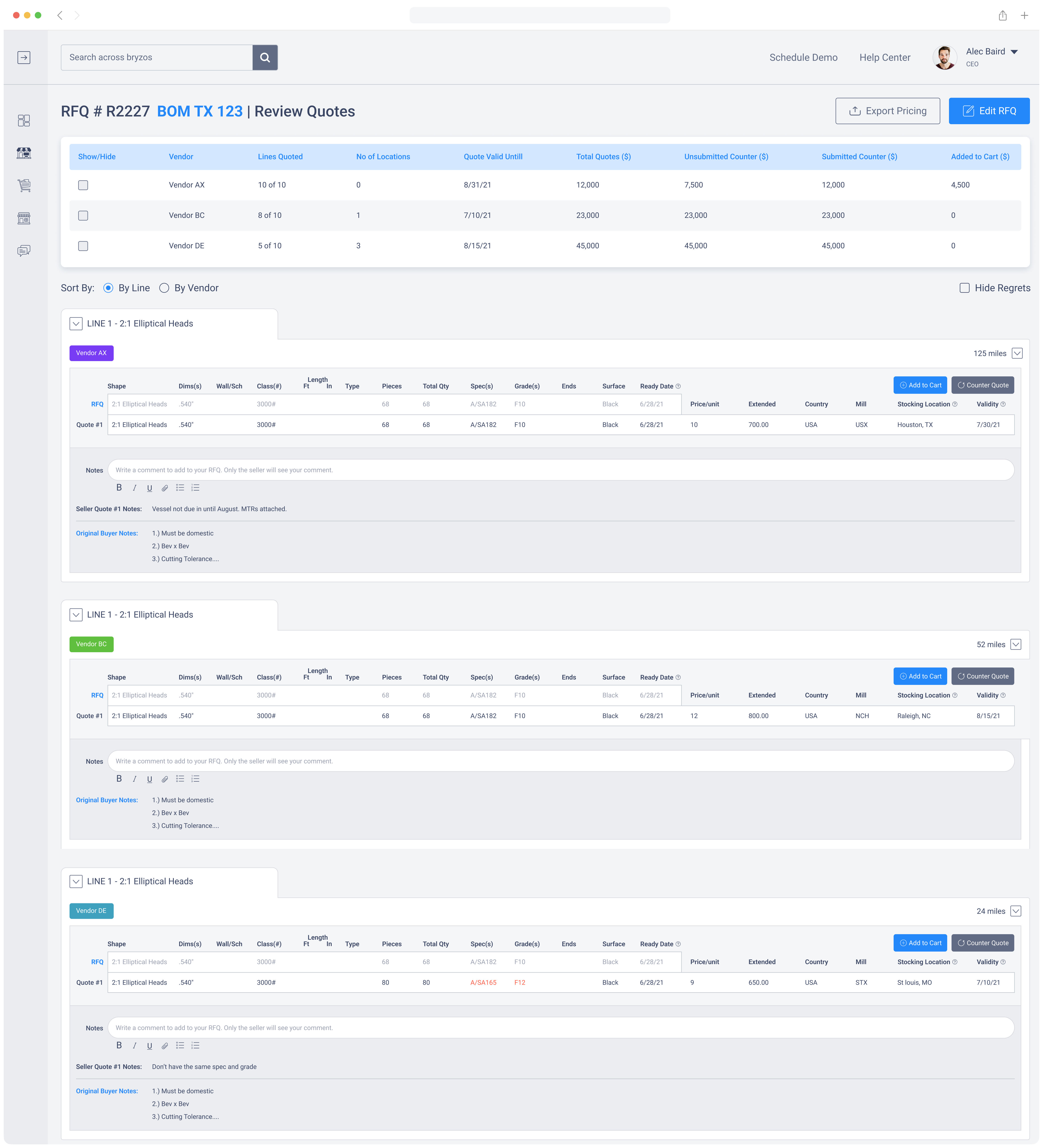Toggle italic in Vendor AX notes

pos(134,488)
